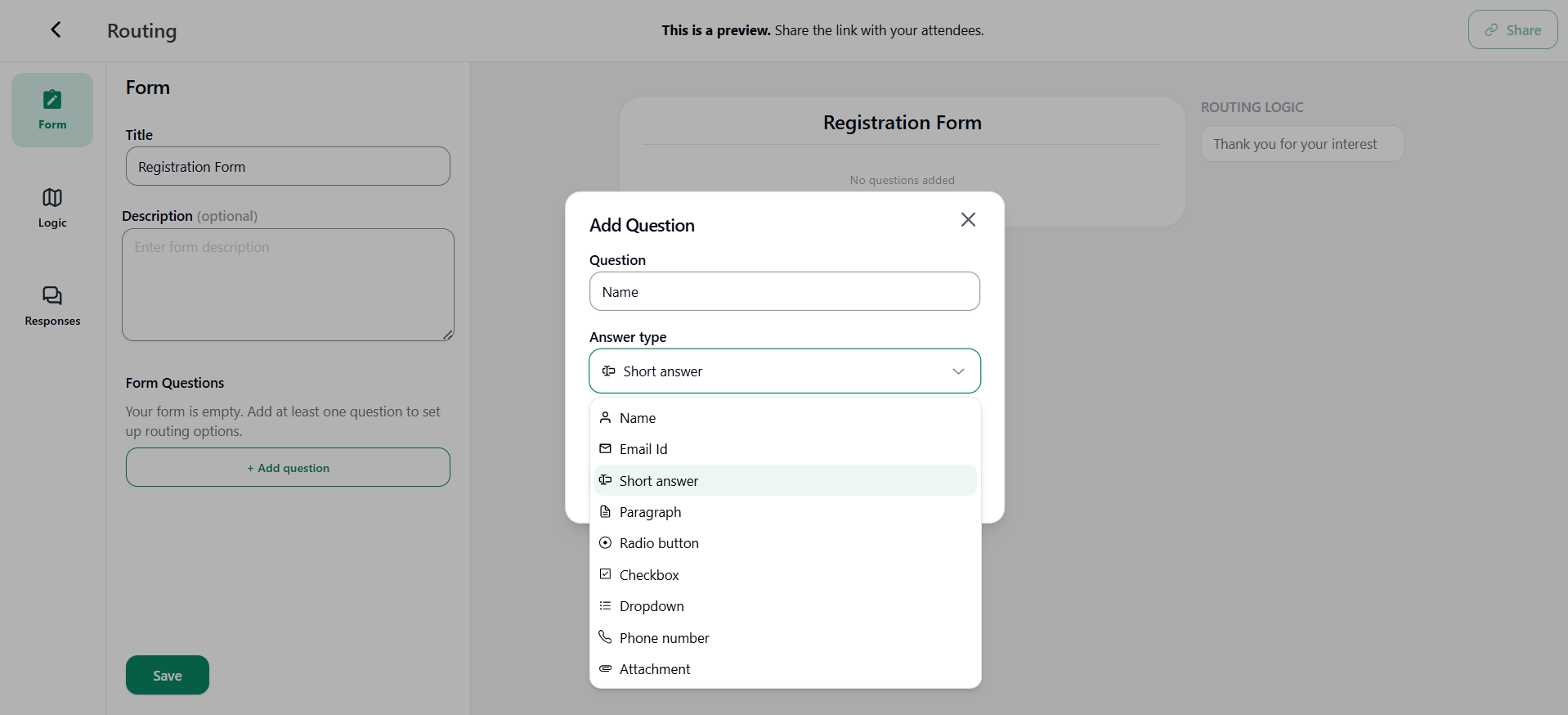The width and height of the screenshot is (1568, 715).
Task: Pick the Short answer option in the list
Action: click(659, 481)
